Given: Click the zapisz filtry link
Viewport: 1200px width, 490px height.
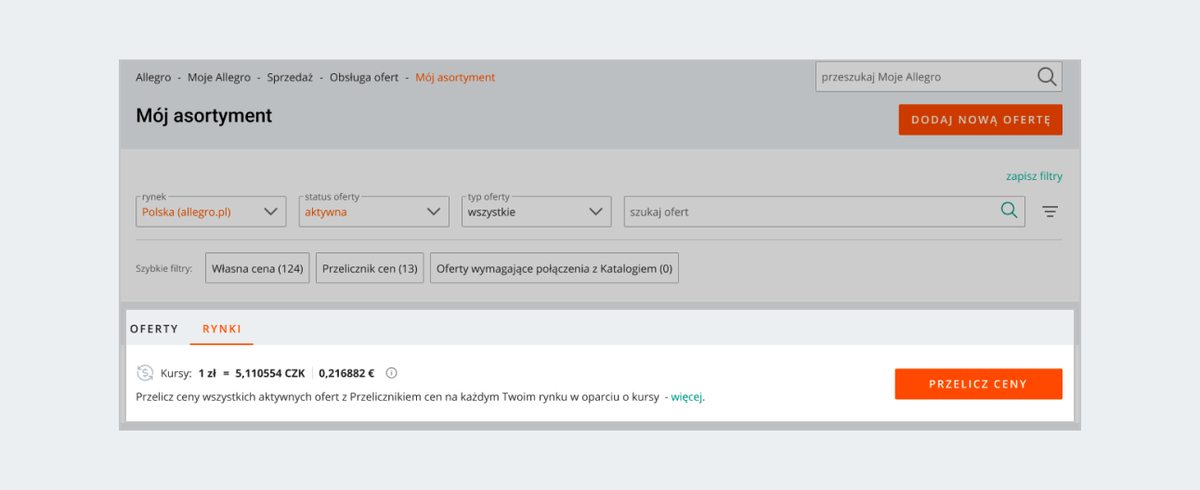Looking at the screenshot, I should point(1034,176).
